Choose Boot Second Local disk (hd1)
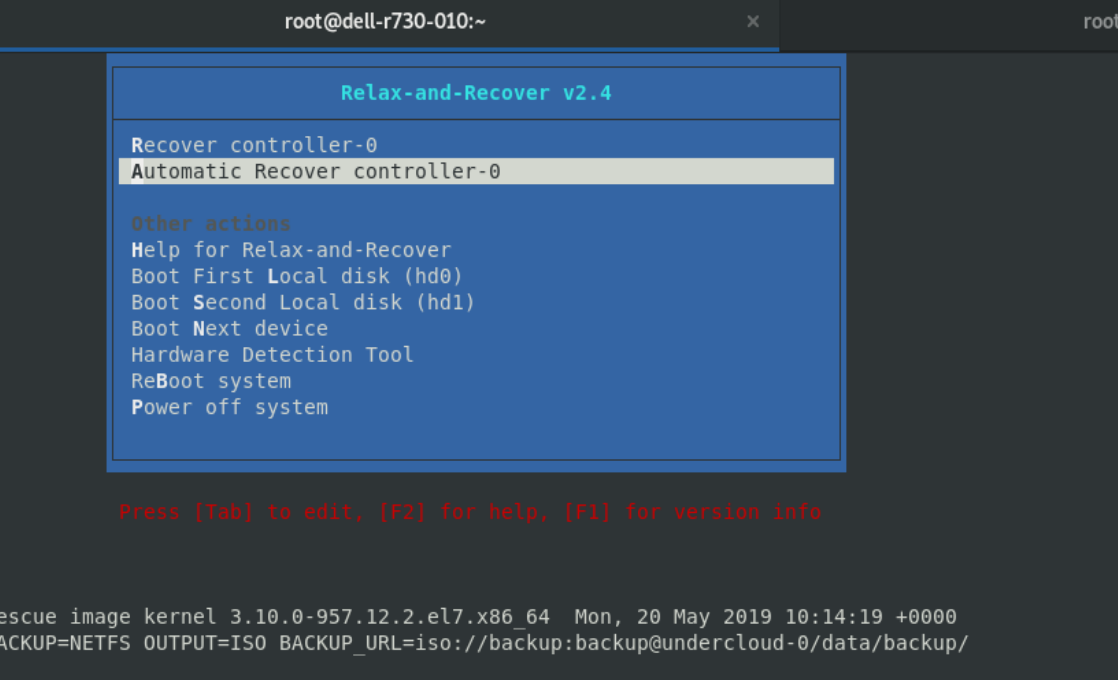 click(x=302, y=303)
